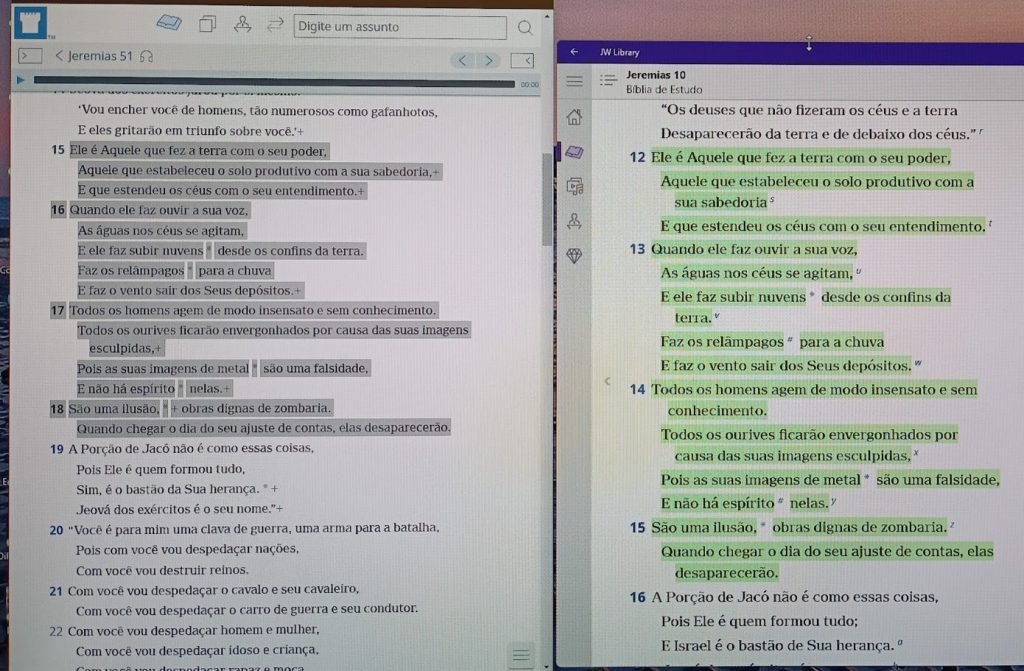Open the lines menu icon at bottom of left window
1024x671 pixels.
coord(521,655)
